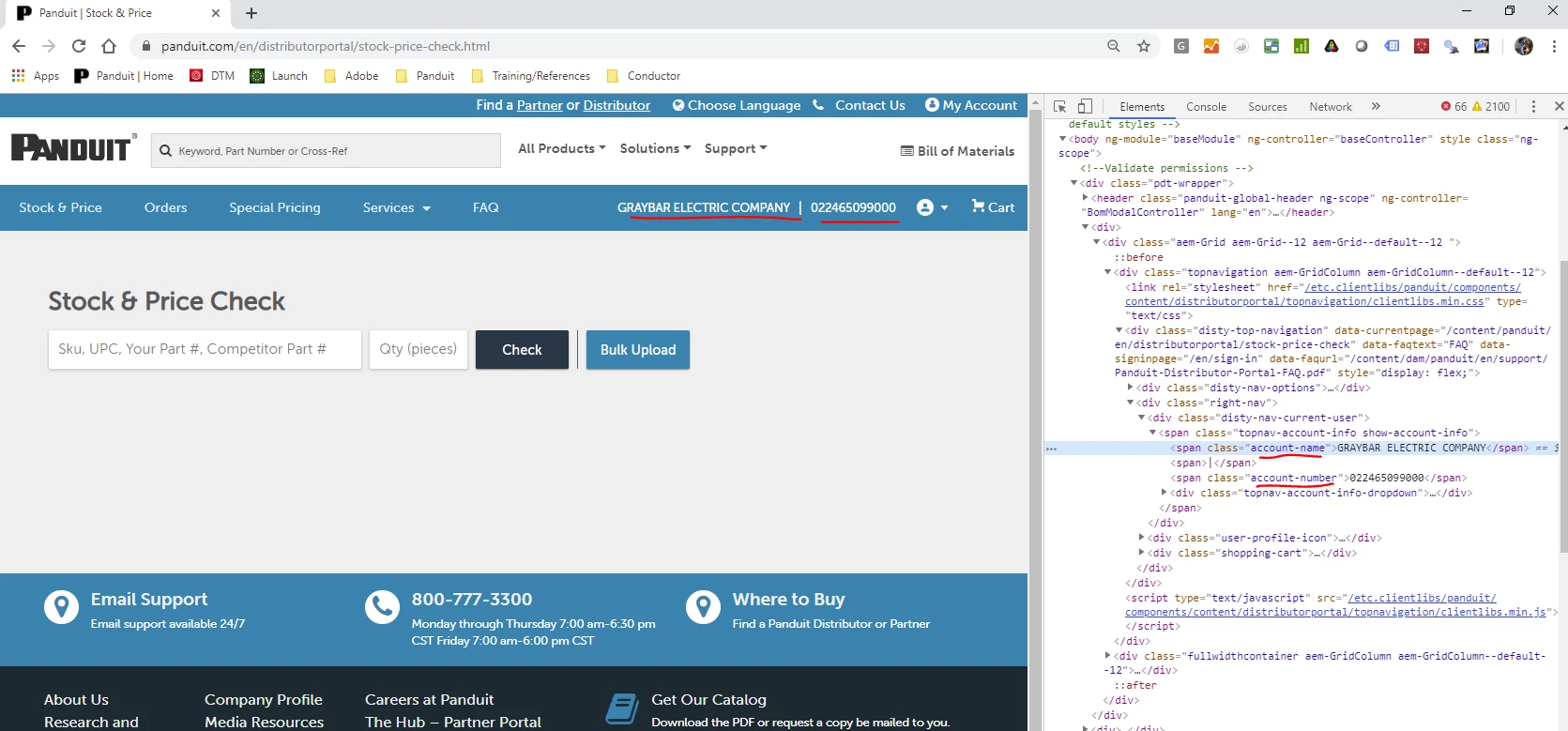This screenshot has height=731, width=1568.
Task: Bookmark this page with the star icon
Action: 1144,46
